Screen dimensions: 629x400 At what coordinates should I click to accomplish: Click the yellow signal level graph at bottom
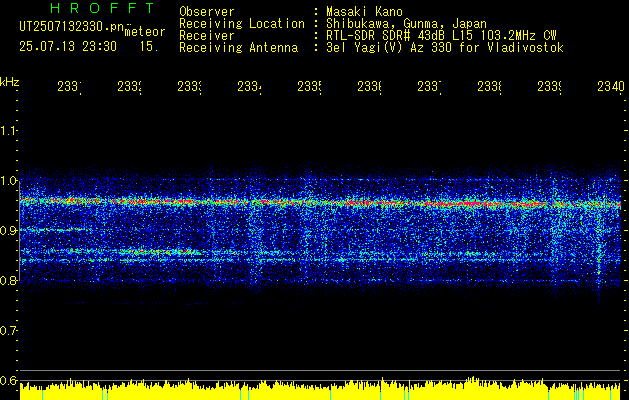click(x=320, y=390)
